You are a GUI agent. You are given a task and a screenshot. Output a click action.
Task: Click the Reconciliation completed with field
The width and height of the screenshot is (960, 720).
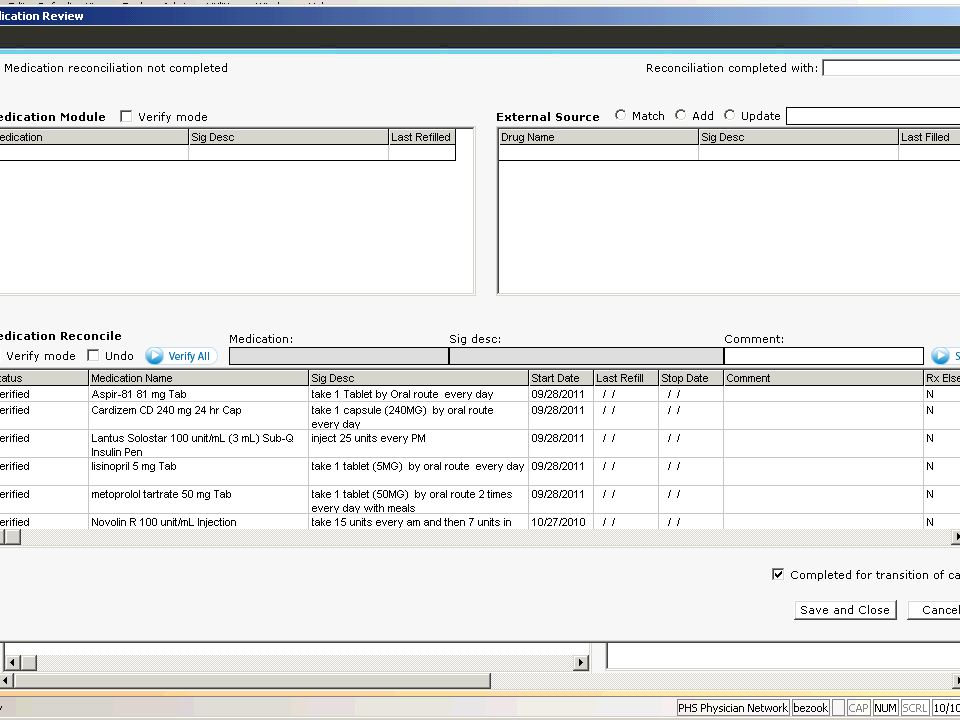tap(891, 68)
